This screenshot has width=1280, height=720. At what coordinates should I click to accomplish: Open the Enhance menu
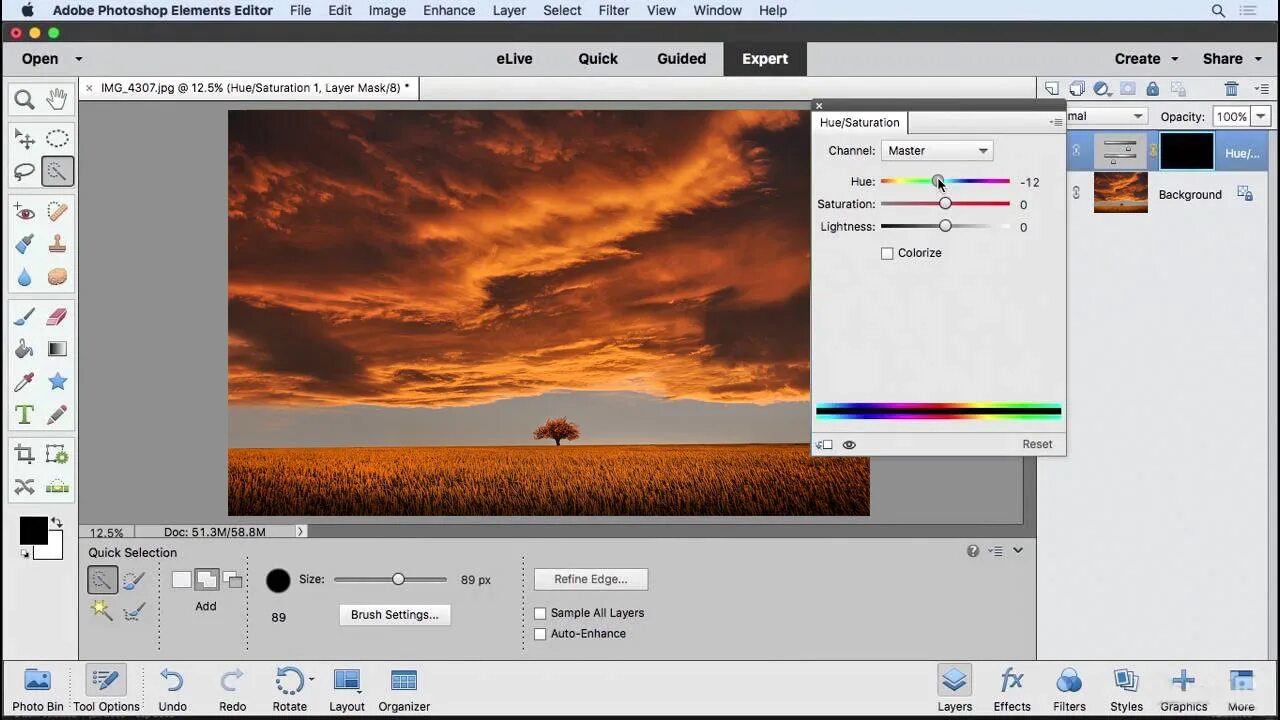pyautogui.click(x=449, y=10)
